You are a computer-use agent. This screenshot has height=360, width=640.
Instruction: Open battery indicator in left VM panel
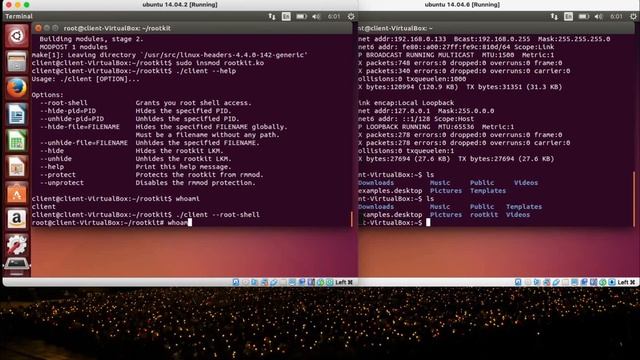(x=301, y=16)
